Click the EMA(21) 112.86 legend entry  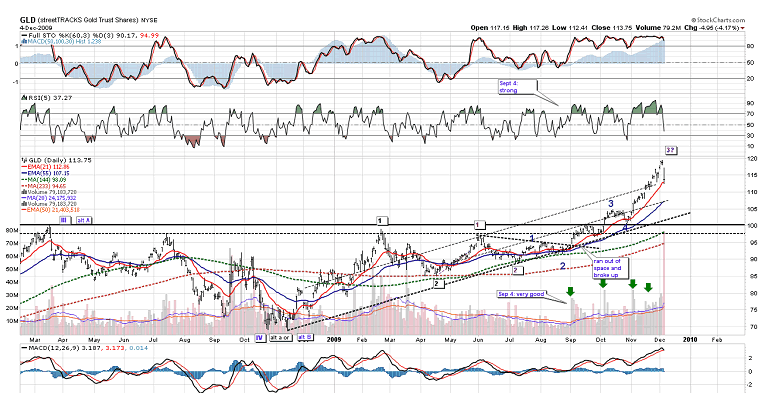click(x=46, y=167)
